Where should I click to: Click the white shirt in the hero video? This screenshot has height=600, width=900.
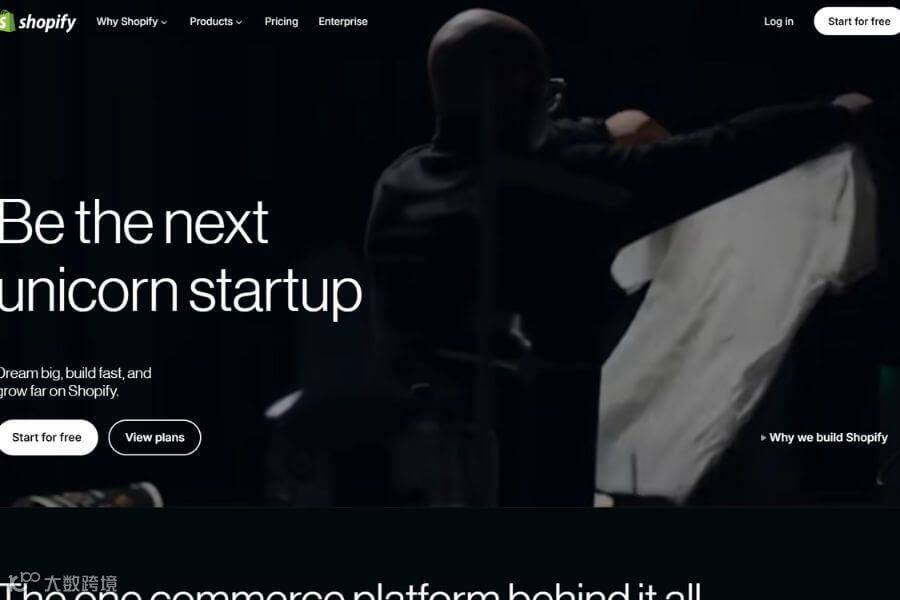pyautogui.click(x=735, y=322)
